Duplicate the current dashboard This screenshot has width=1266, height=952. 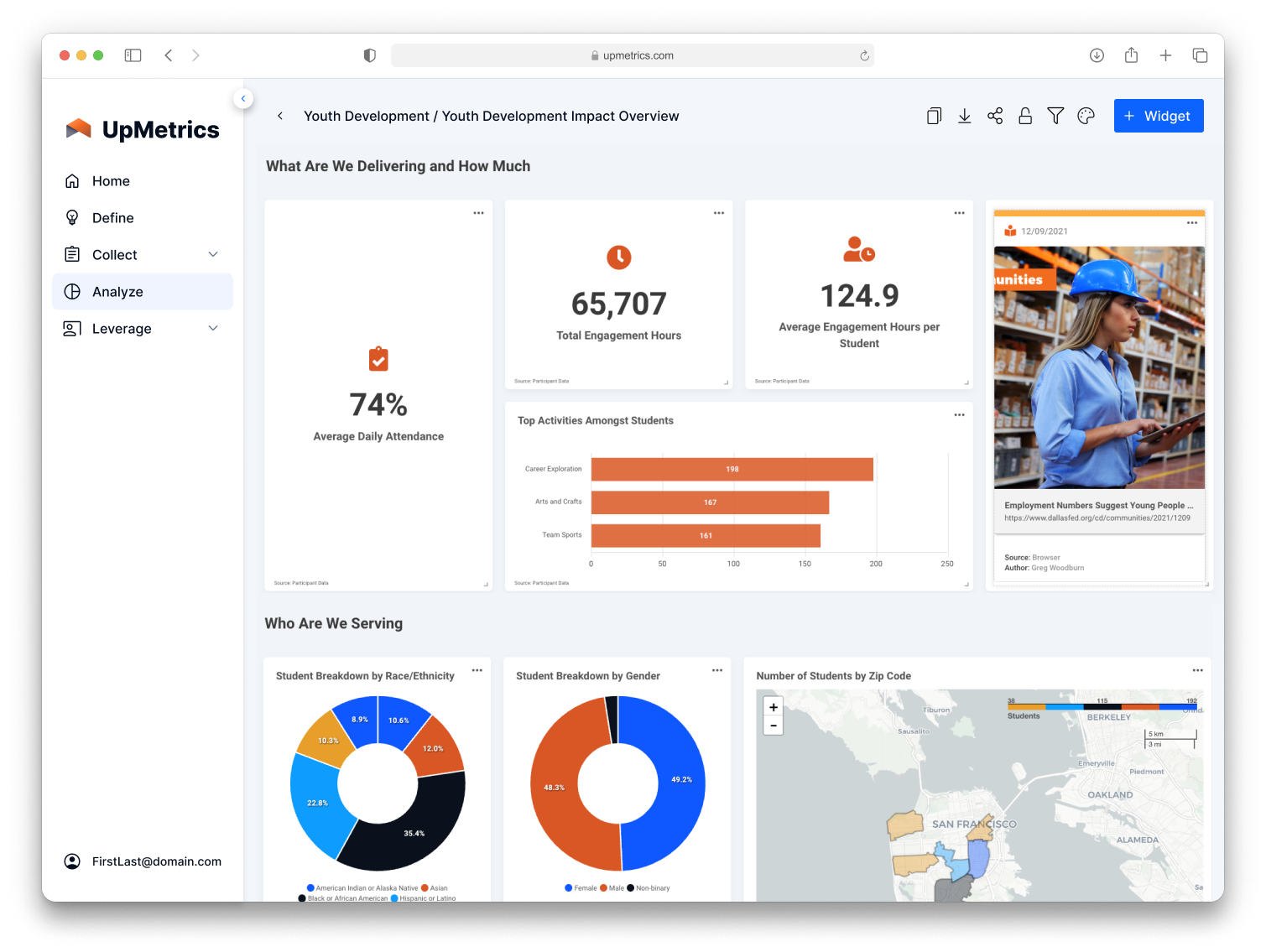point(934,116)
